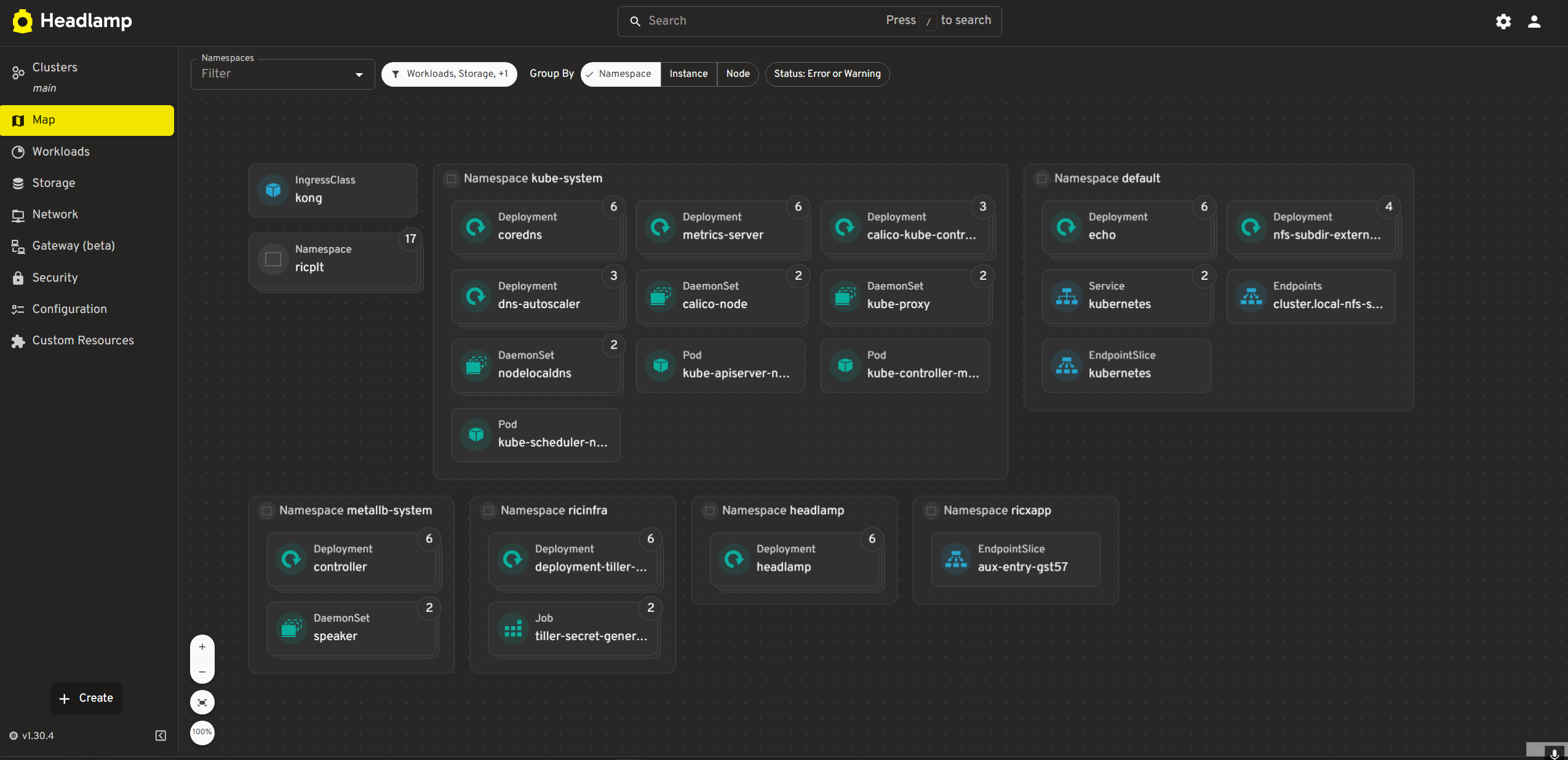
Task: Expand the ricplt namespace group of 17
Action: pos(411,239)
